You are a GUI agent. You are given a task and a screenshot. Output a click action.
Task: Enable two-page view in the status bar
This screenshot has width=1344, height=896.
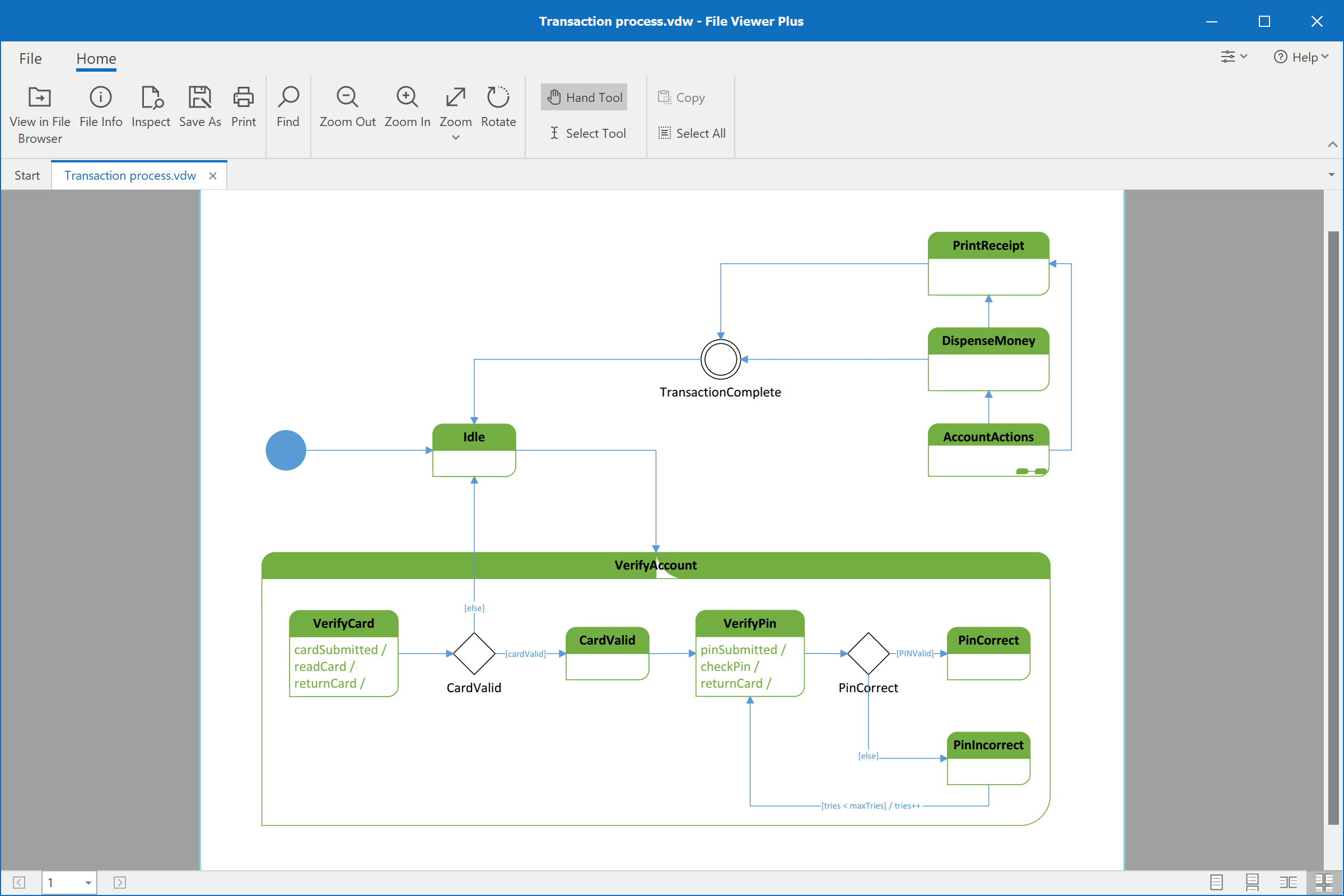point(1288,881)
